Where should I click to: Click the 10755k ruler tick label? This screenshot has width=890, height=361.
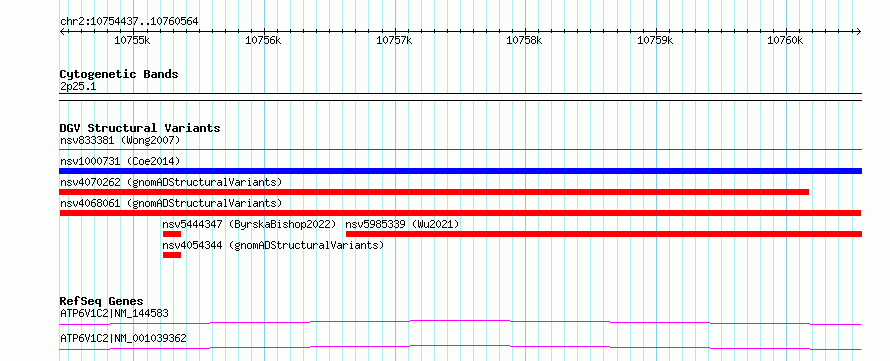click(x=132, y=40)
